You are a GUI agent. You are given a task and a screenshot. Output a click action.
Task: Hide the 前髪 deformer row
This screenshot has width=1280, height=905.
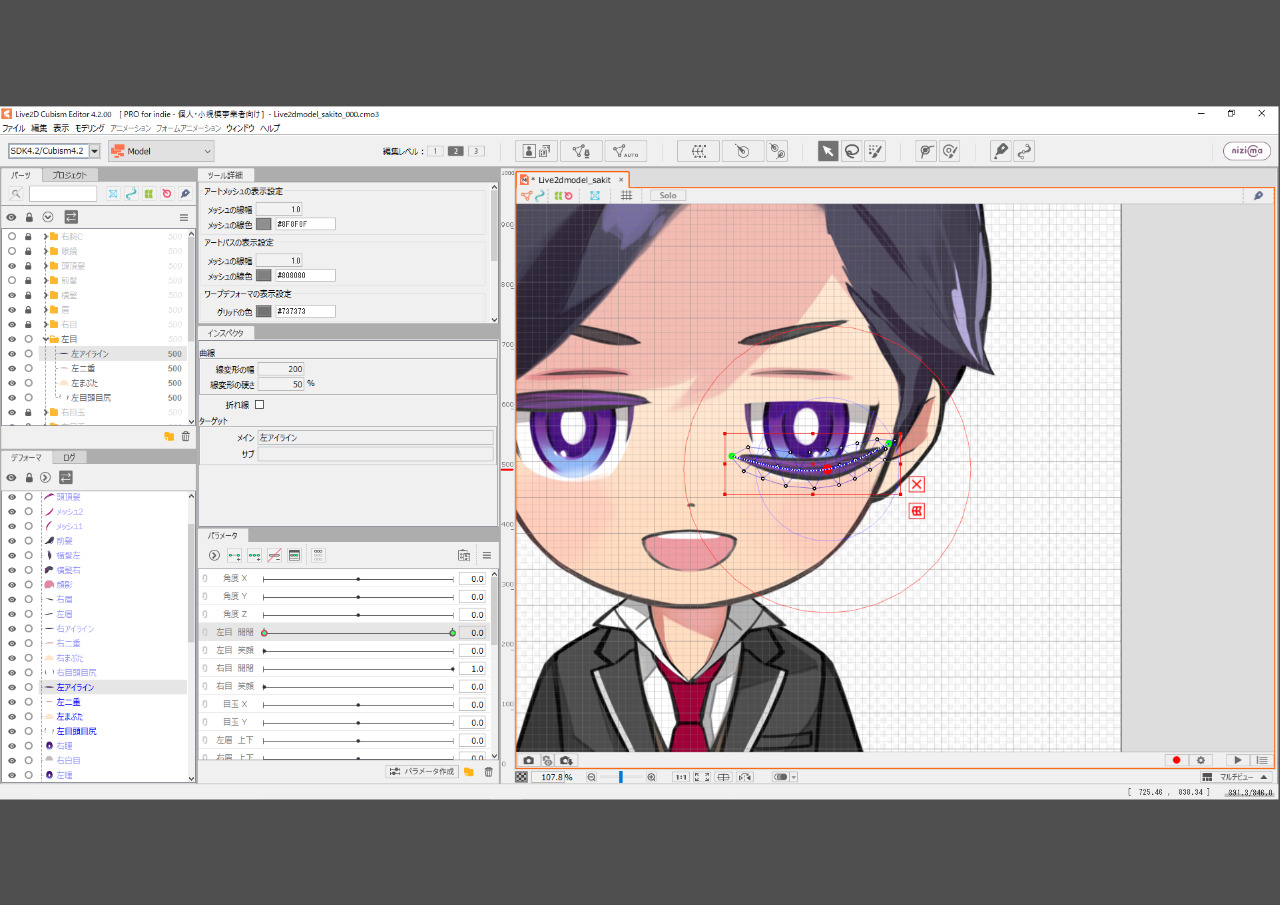(x=12, y=540)
